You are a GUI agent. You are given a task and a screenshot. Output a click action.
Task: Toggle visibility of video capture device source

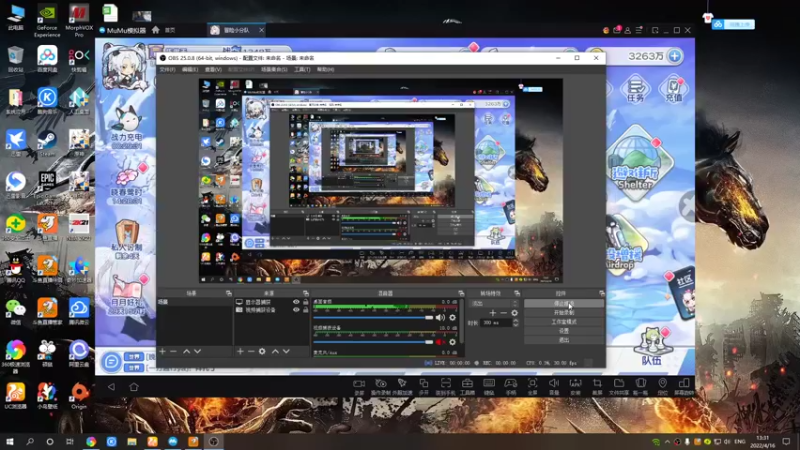tap(296, 310)
